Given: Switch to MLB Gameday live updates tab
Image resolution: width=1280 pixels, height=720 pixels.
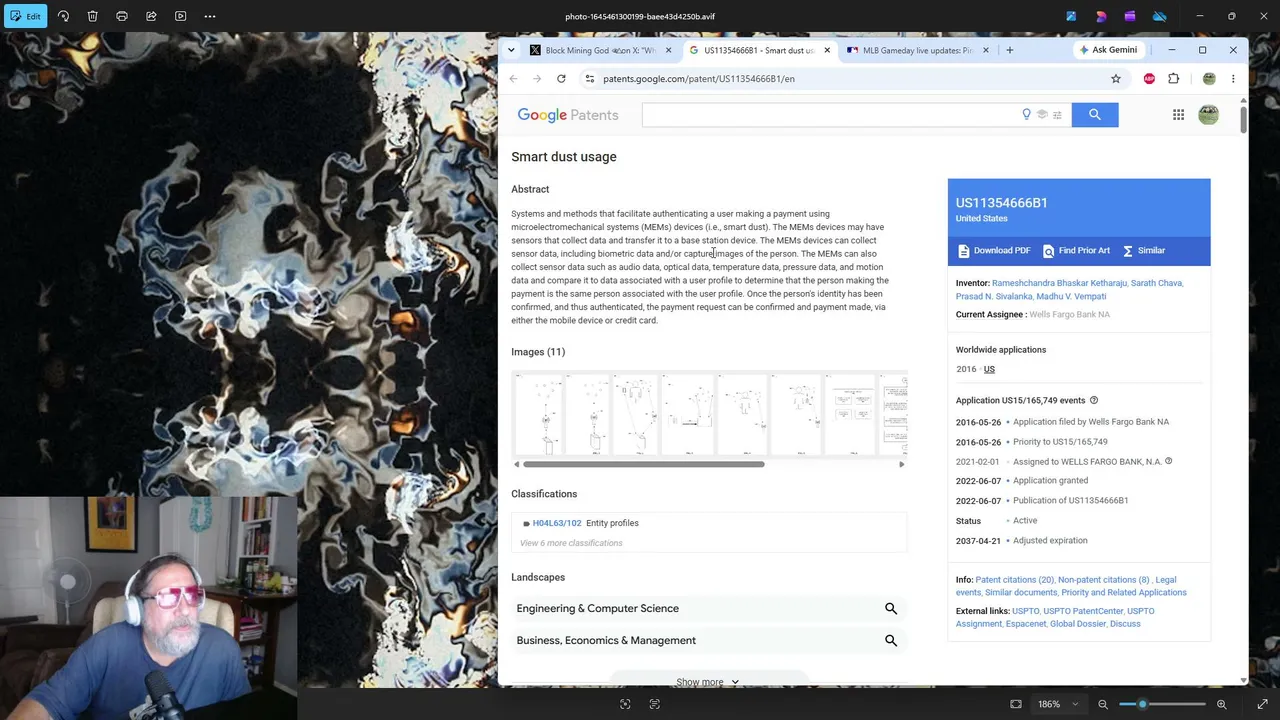Looking at the screenshot, I should click(x=917, y=50).
